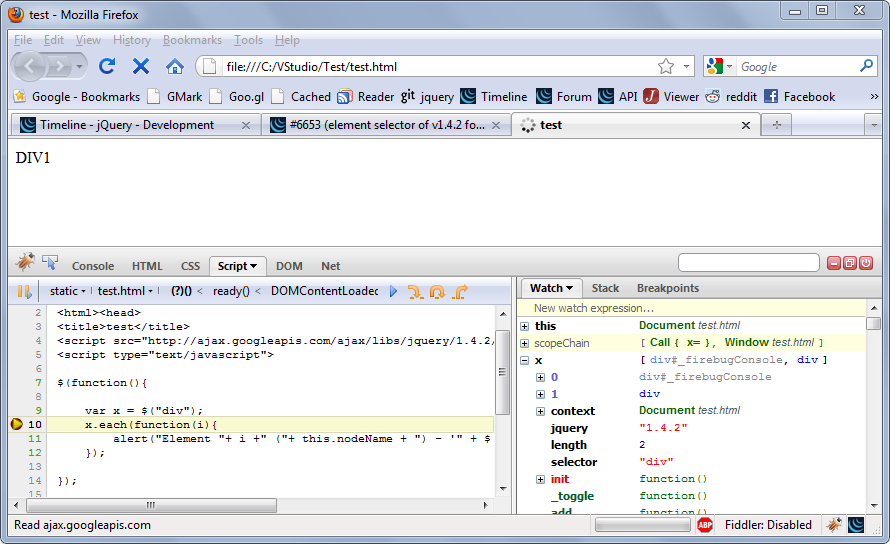The width and height of the screenshot is (890, 544).
Task: Open the test.html script file dropdown
Action: (125, 291)
